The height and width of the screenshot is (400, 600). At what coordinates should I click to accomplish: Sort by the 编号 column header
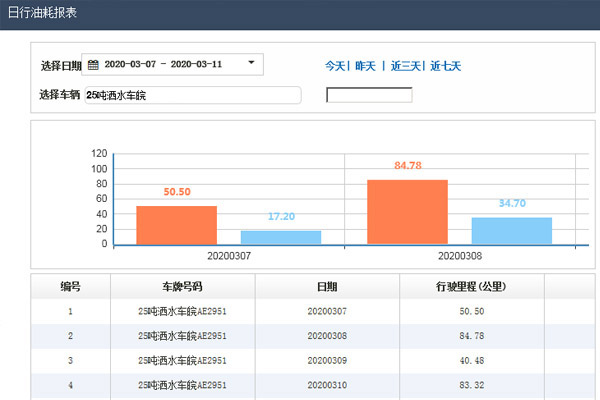tap(70, 286)
